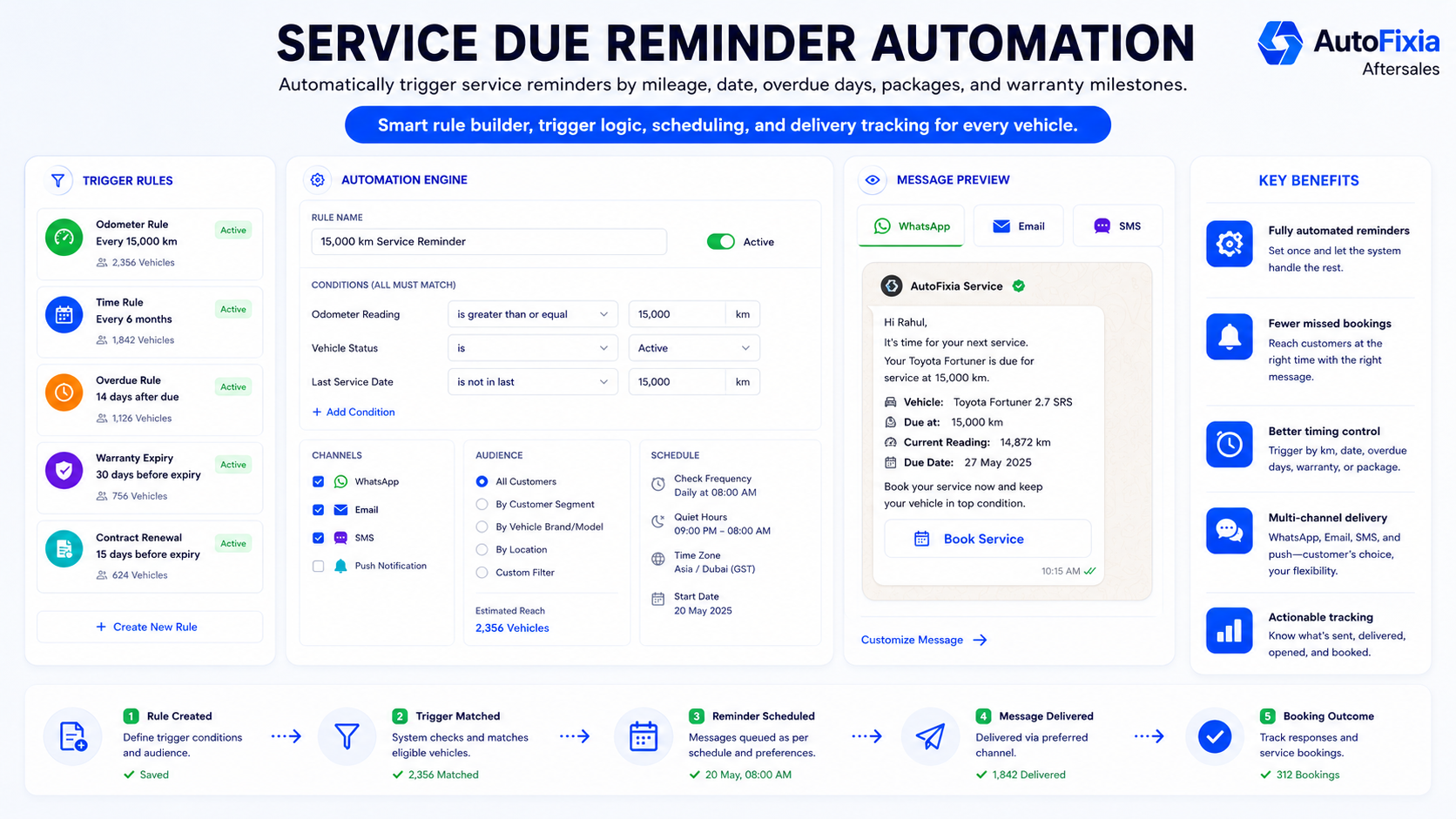Click 'Asia / Dubai (GST)' time zone text

coord(714,569)
